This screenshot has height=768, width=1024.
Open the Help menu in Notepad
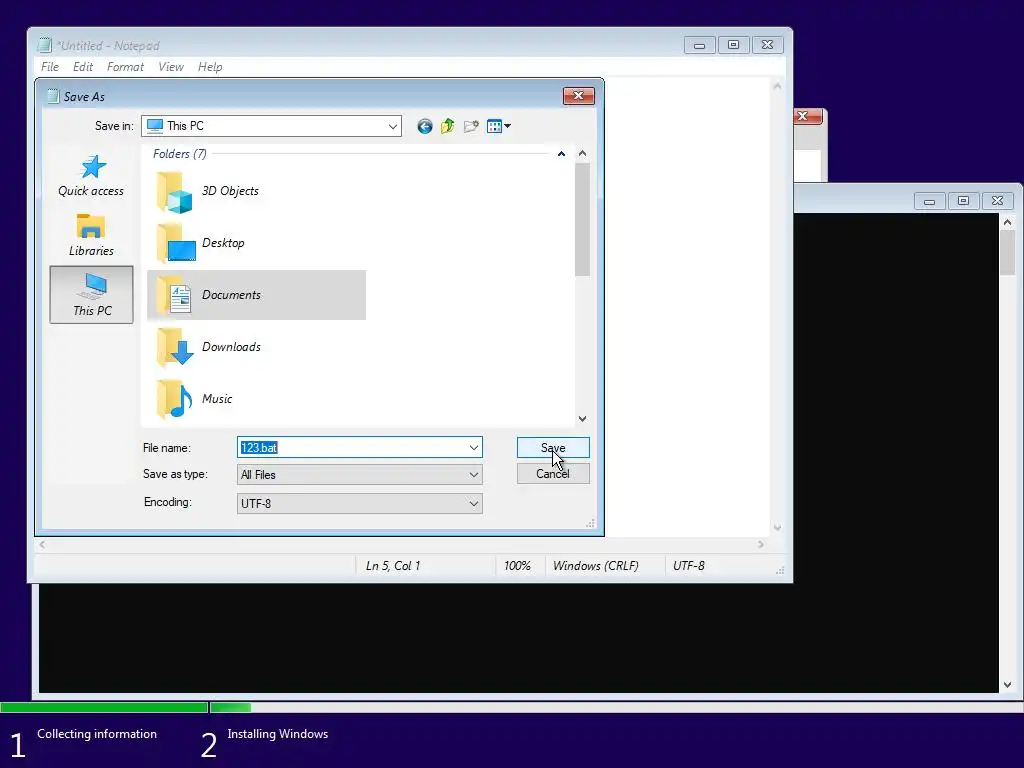[210, 67]
